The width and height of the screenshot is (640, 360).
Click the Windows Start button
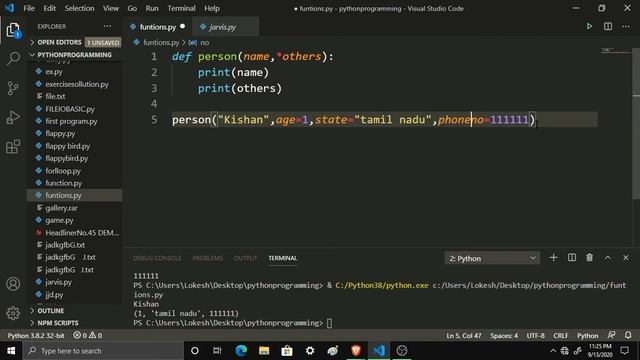coord(11,351)
